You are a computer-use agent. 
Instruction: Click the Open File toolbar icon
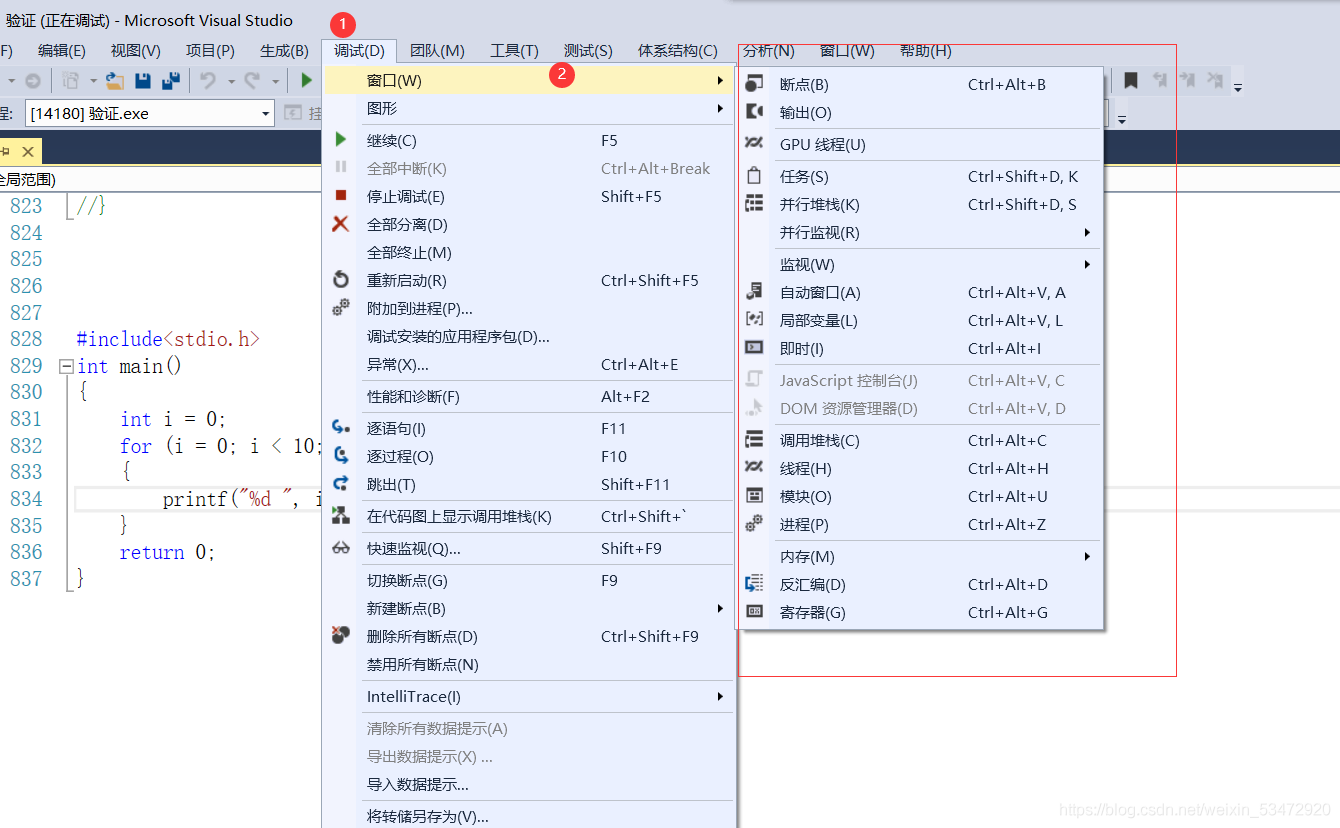pos(115,81)
